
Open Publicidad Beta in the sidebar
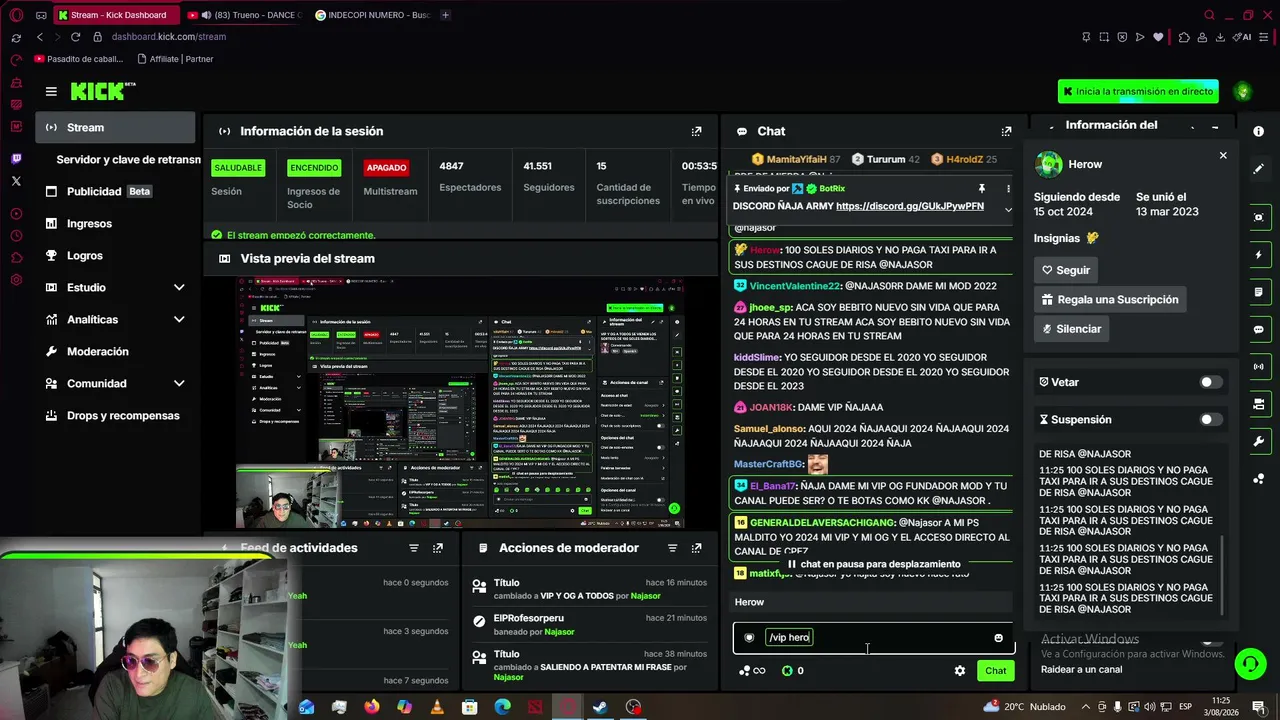pyautogui.click(x=116, y=192)
